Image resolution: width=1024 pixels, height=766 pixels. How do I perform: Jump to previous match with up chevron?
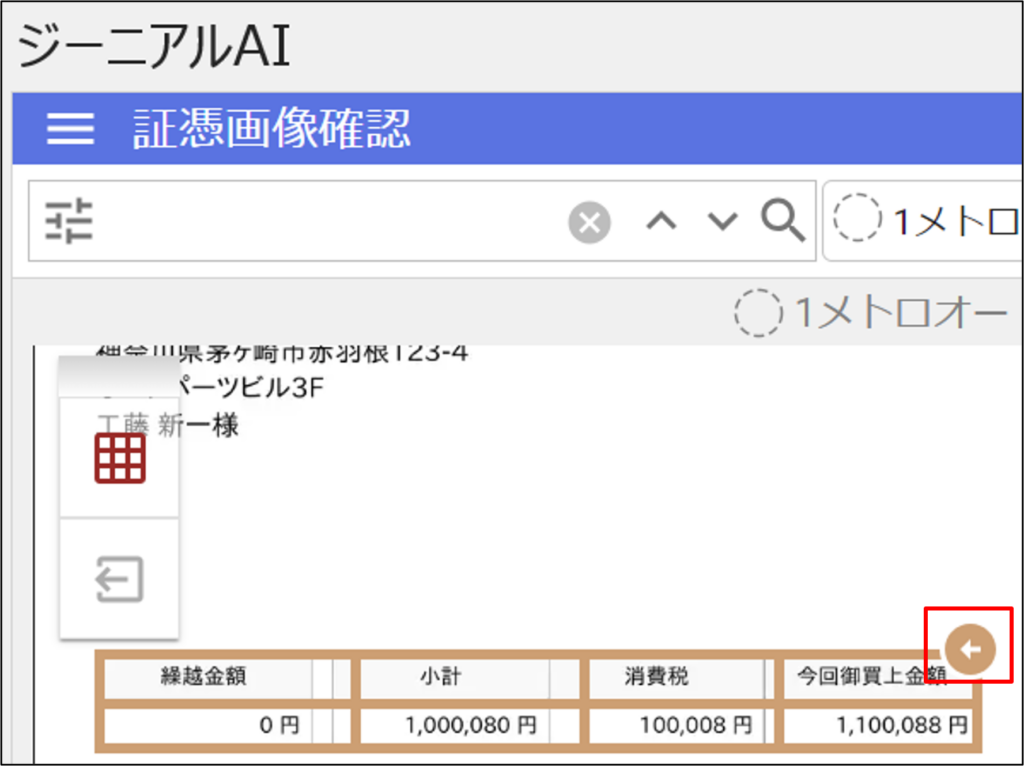tap(662, 221)
